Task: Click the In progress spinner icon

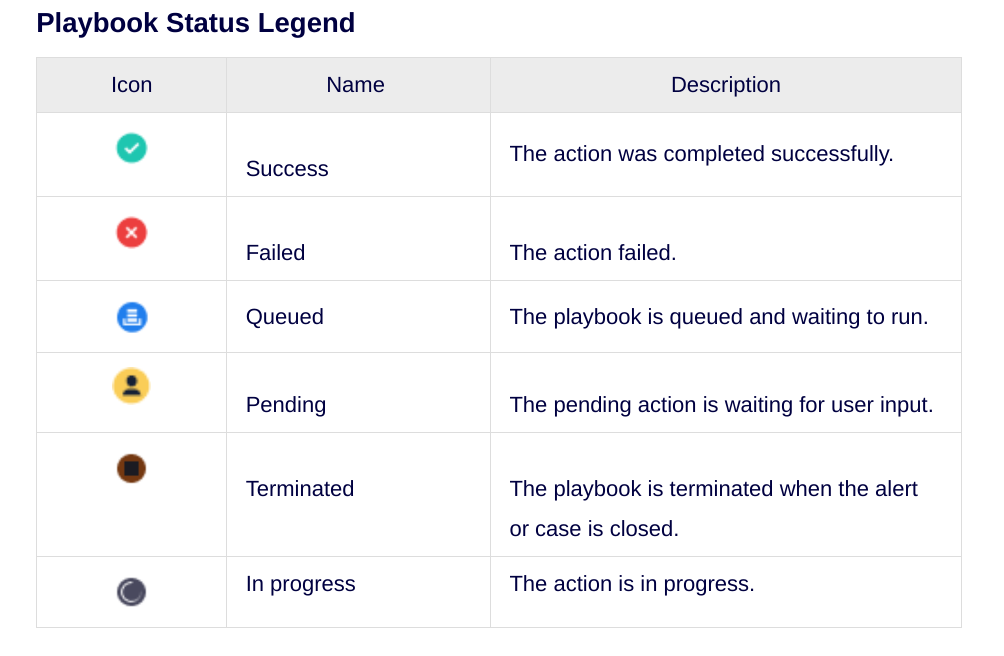Action: (131, 592)
